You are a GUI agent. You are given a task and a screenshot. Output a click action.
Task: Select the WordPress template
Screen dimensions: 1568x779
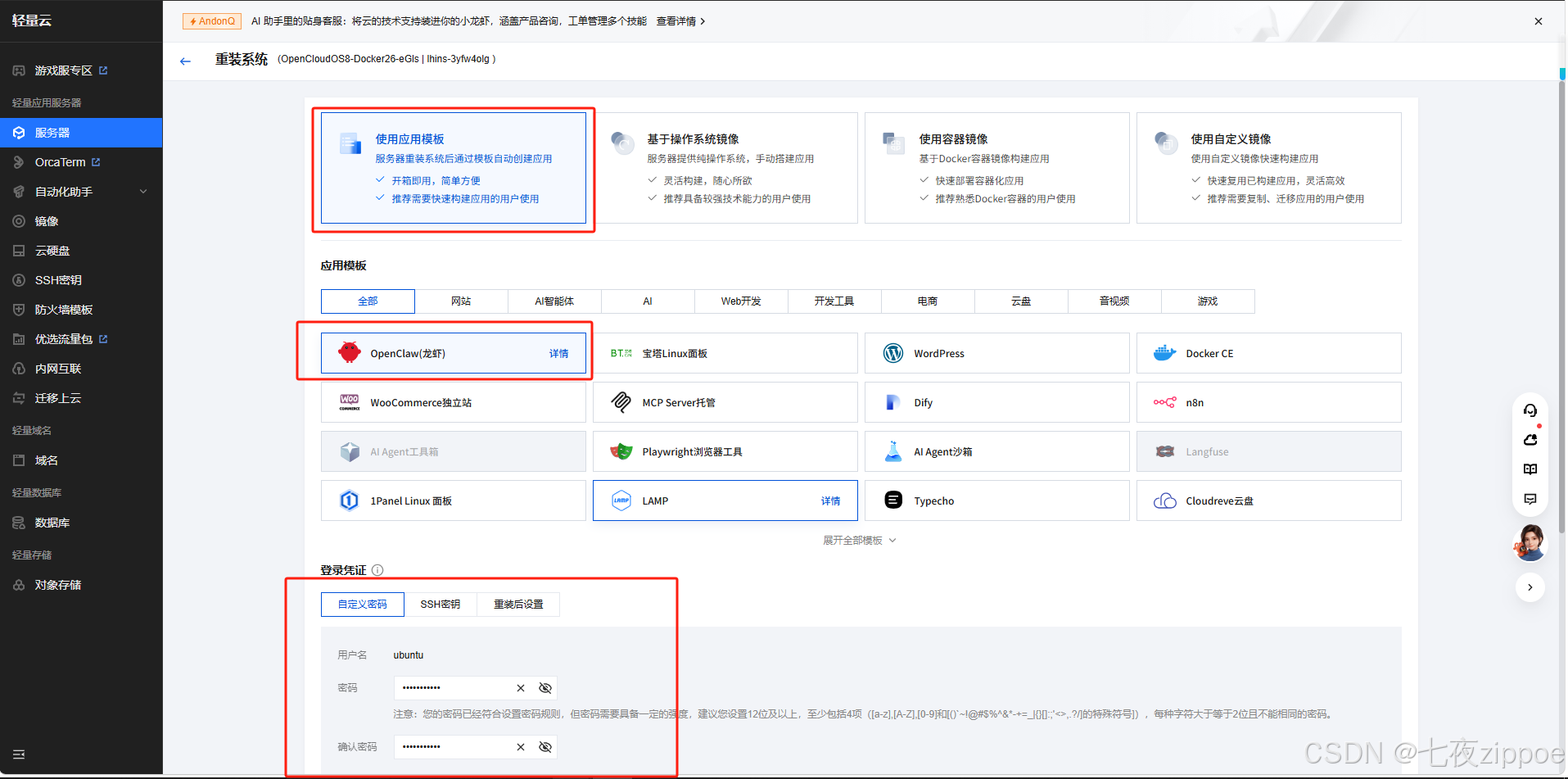[x=997, y=353]
